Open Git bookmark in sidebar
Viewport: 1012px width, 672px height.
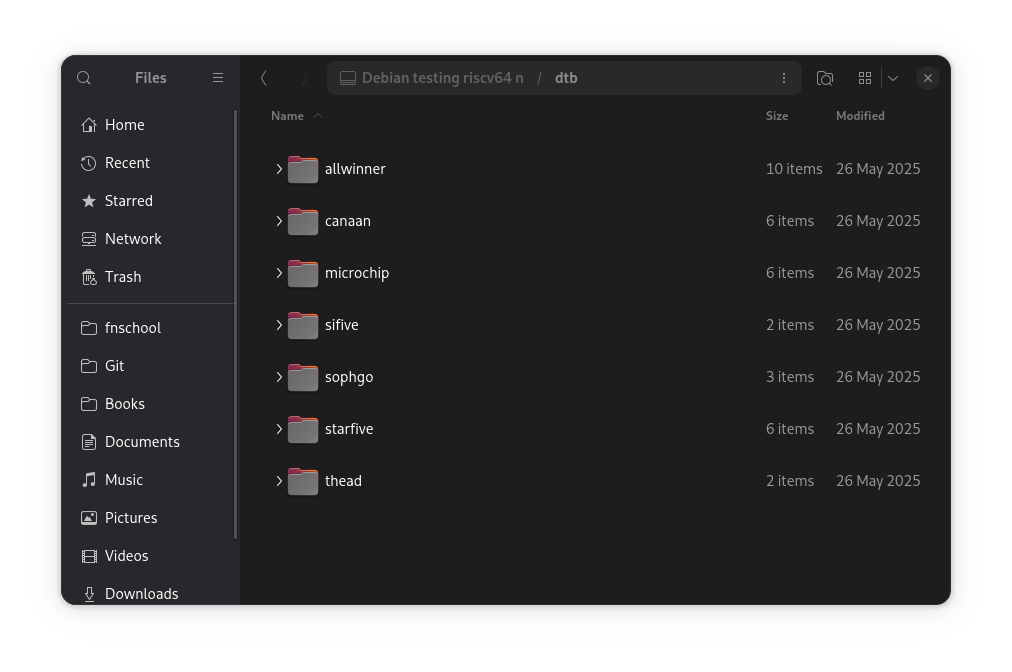coord(150,366)
